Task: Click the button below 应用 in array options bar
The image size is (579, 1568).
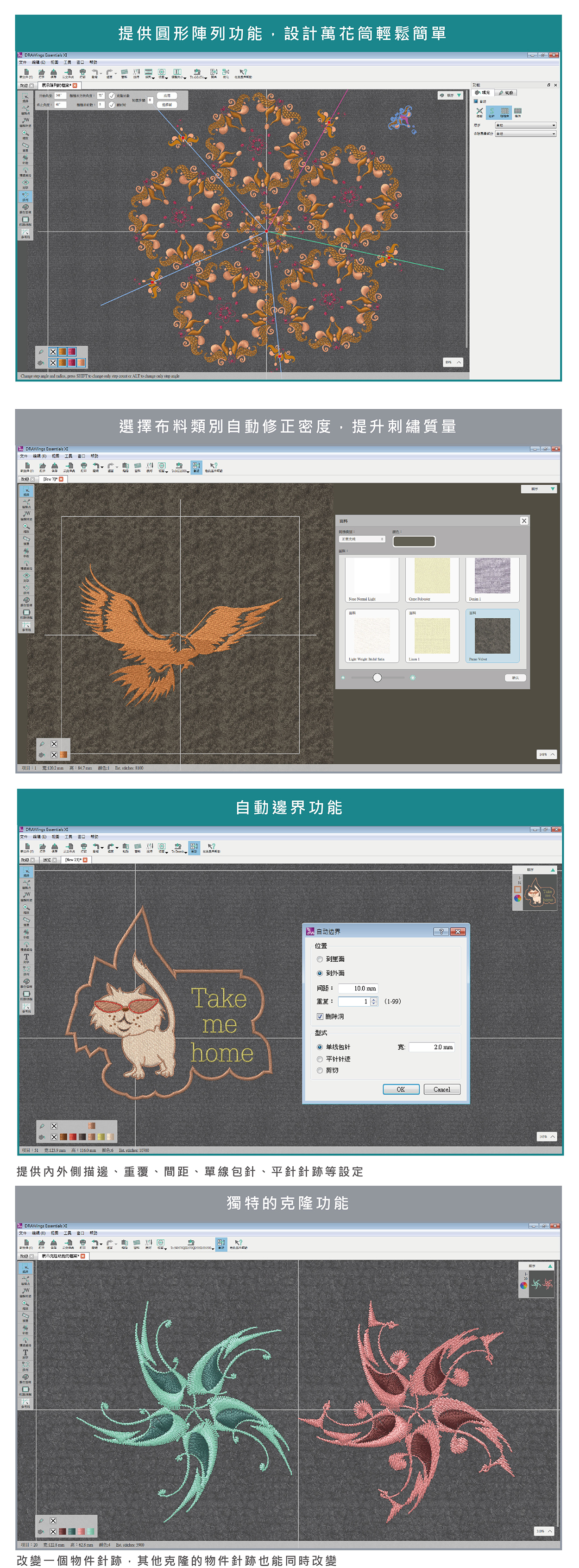Action: 167,105
